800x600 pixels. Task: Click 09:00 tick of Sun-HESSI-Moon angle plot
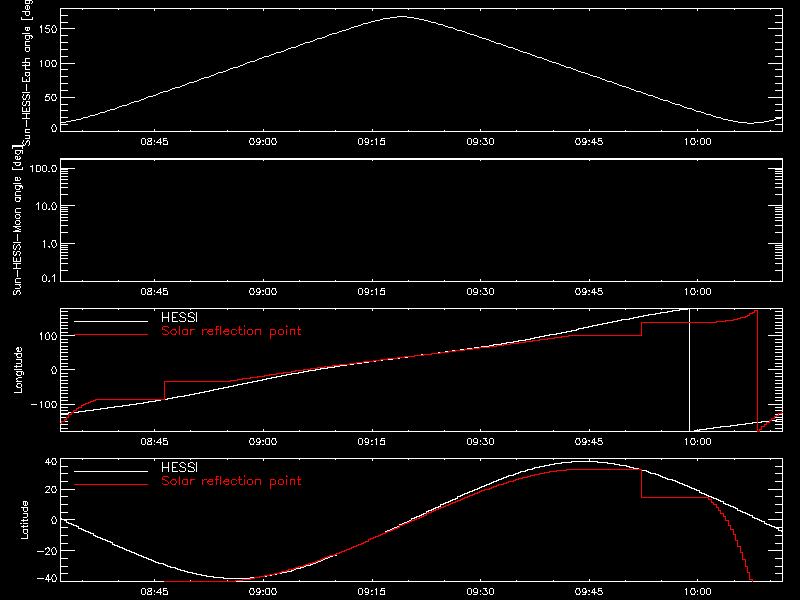[x=263, y=292]
